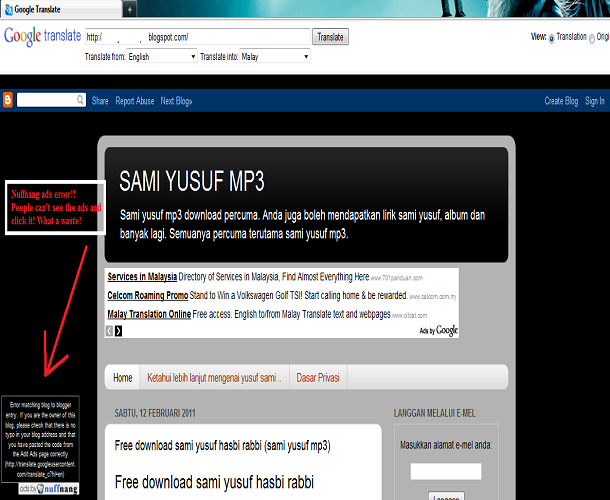Click Share in Blogger navbar
Viewport: 610px width, 500px height.
[x=100, y=101]
